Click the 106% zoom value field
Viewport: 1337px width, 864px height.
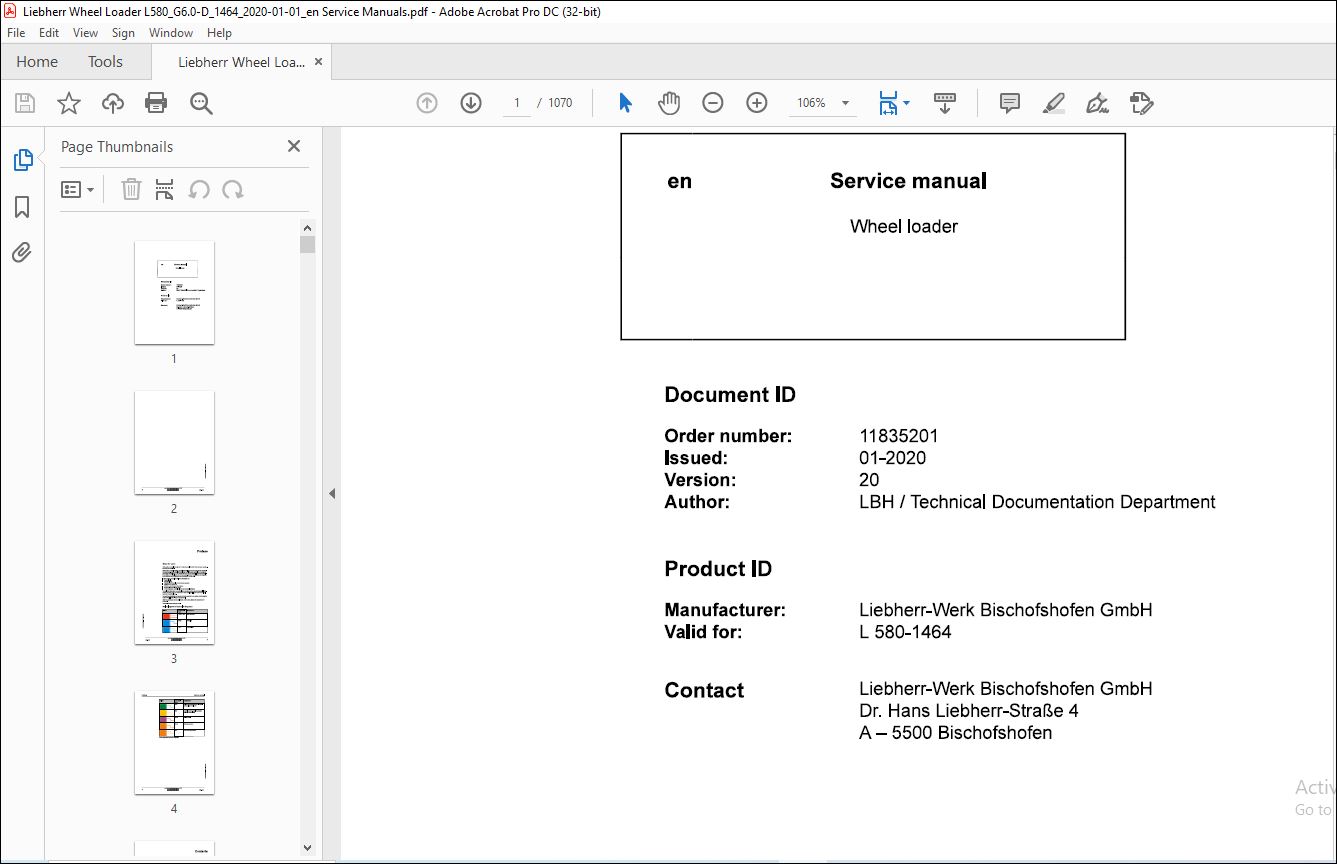point(811,103)
